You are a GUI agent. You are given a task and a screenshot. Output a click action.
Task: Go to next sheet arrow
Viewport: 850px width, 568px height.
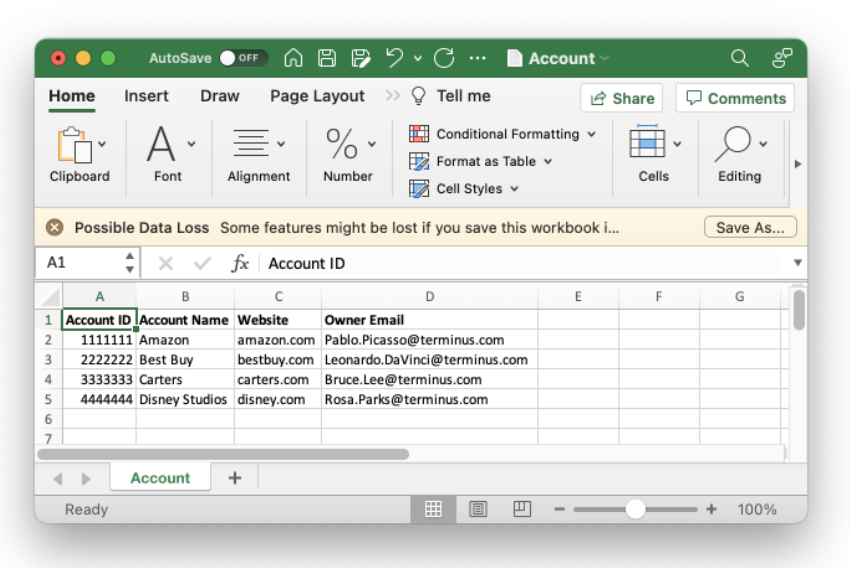pyautogui.click(x=86, y=479)
